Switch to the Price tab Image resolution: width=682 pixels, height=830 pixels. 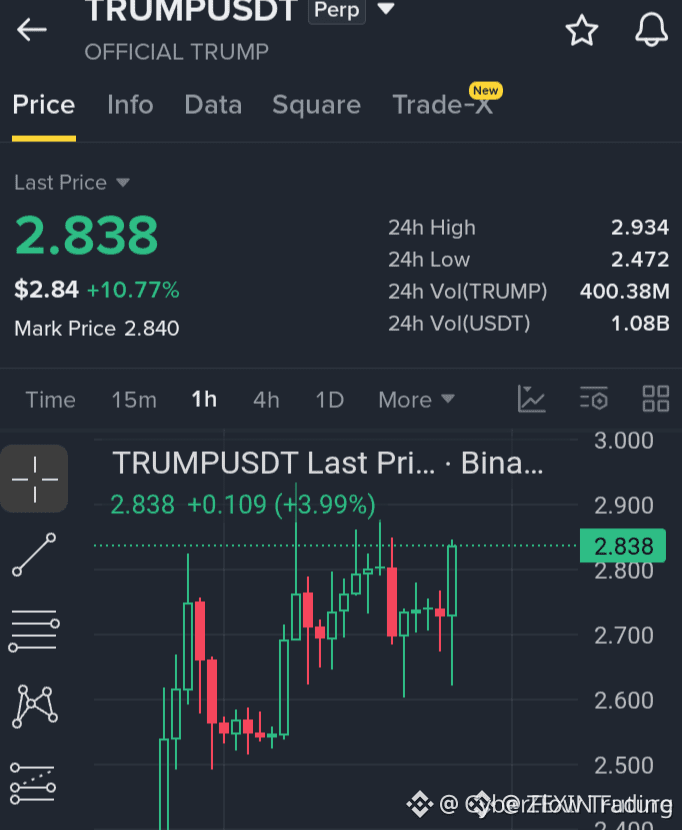coord(44,105)
